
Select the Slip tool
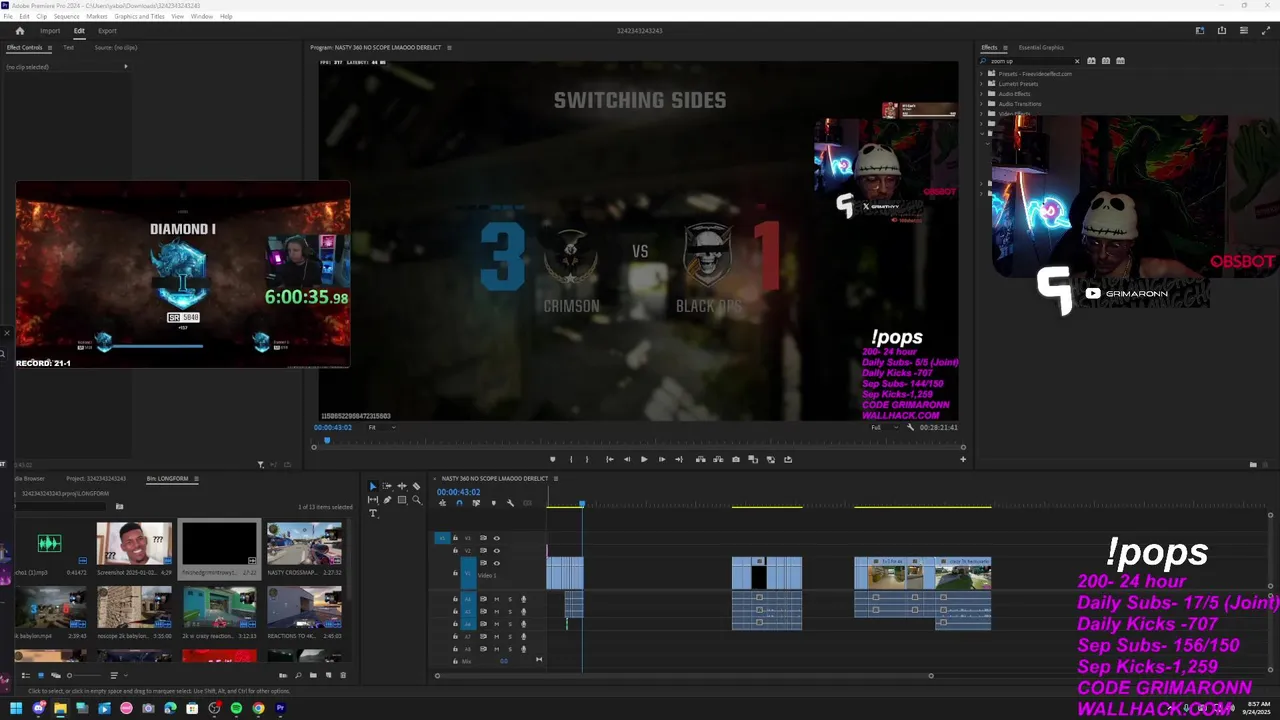click(372, 500)
